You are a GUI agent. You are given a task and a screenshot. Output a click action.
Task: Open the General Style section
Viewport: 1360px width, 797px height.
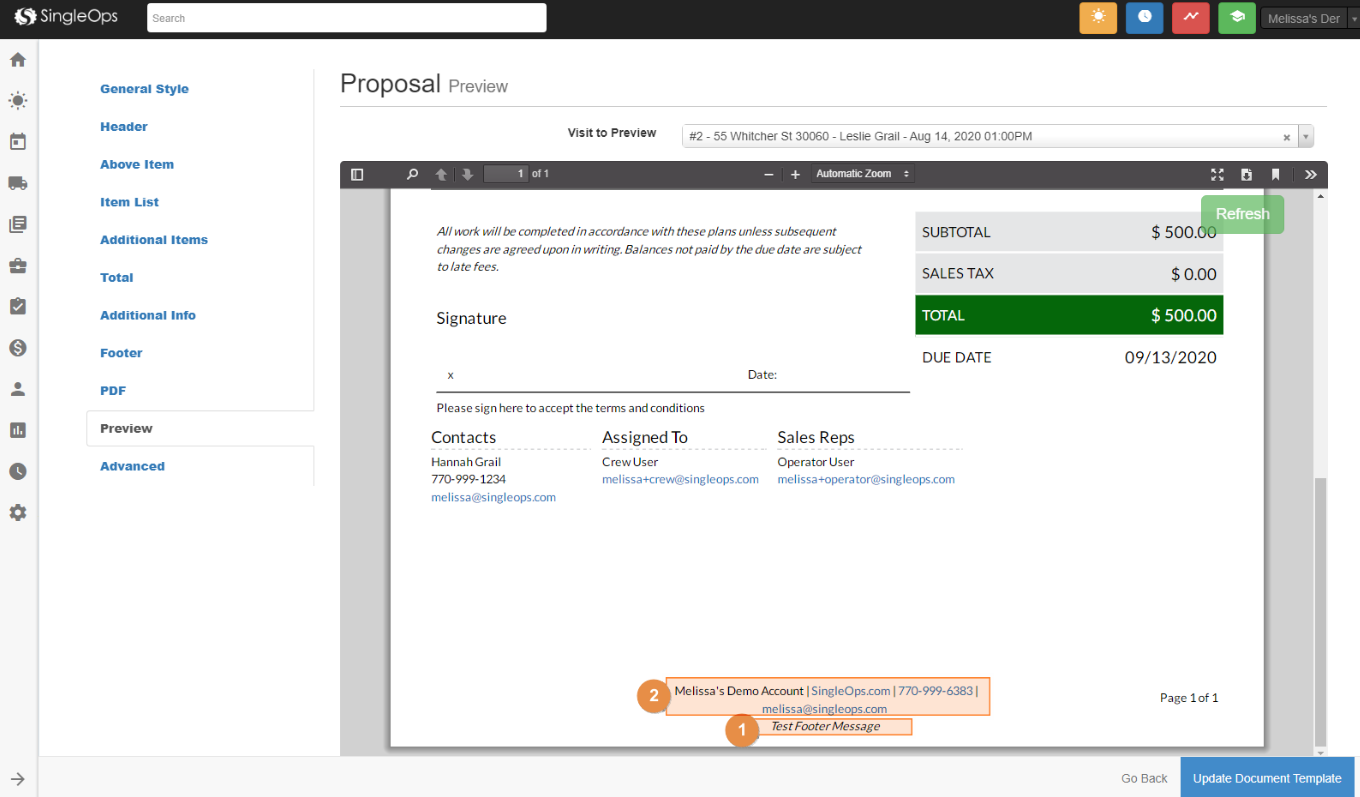tap(144, 89)
